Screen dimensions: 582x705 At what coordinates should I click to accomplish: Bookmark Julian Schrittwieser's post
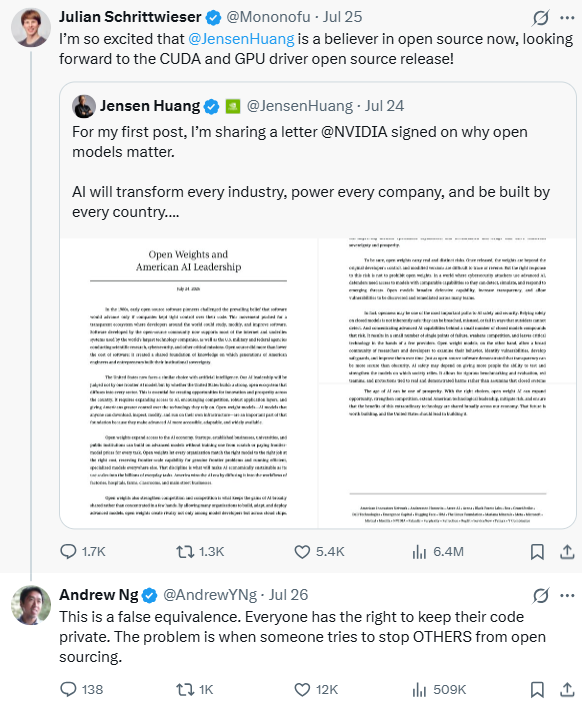coord(537,552)
